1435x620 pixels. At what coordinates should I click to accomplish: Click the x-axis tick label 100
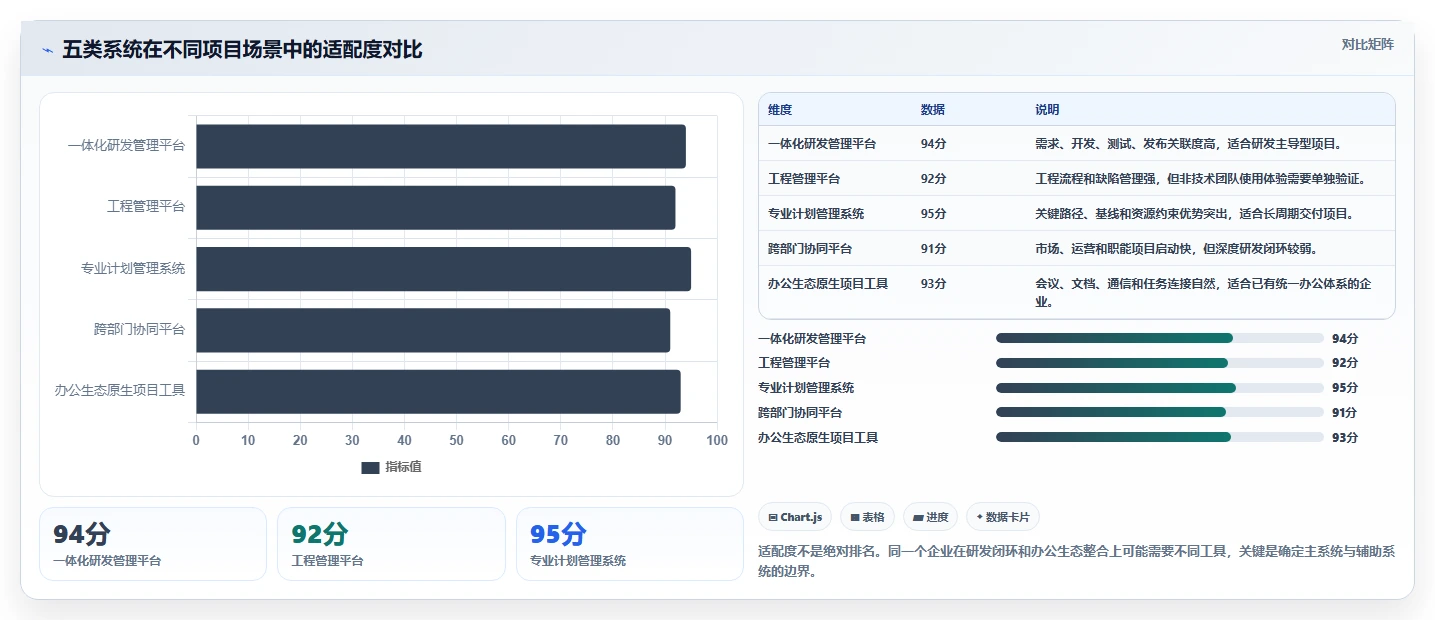pyautogui.click(x=717, y=440)
